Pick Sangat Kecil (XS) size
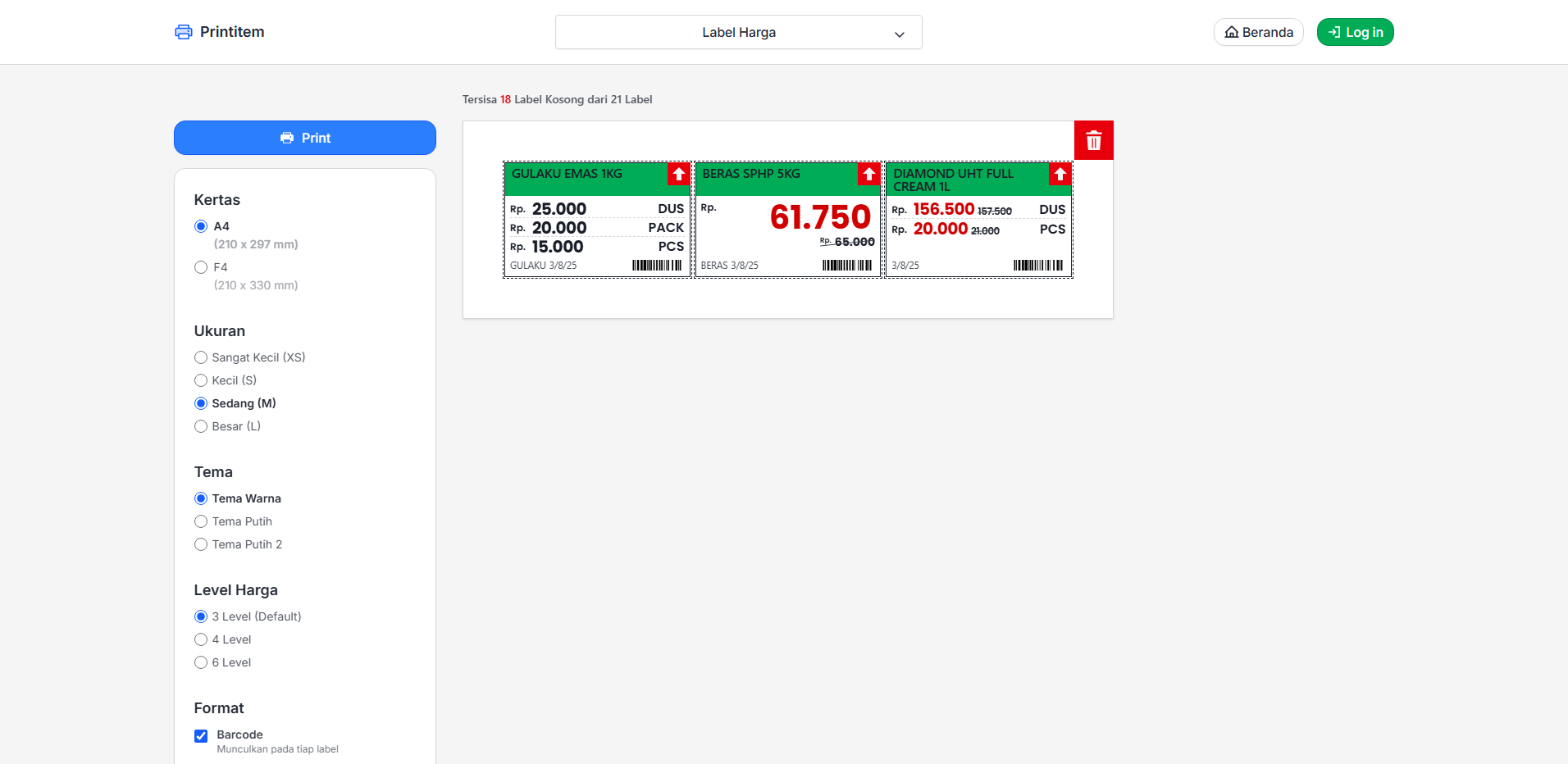Image resolution: width=1568 pixels, height=764 pixels. tap(201, 357)
